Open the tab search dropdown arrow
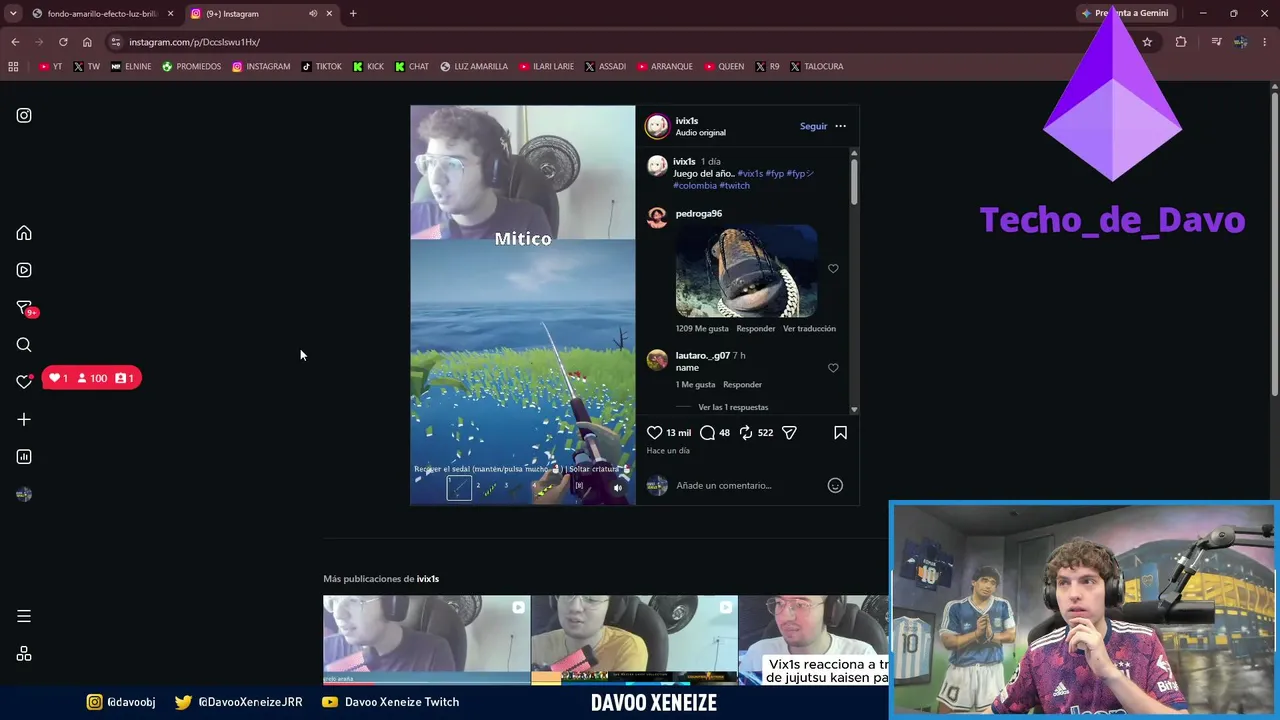1280x720 pixels. [x=13, y=13]
